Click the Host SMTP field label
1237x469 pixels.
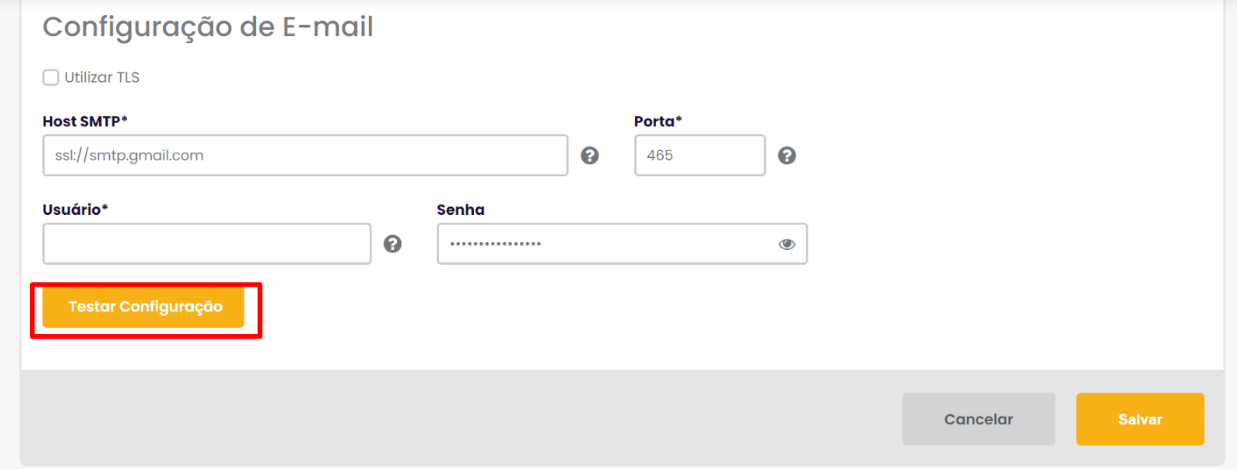pos(85,121)
